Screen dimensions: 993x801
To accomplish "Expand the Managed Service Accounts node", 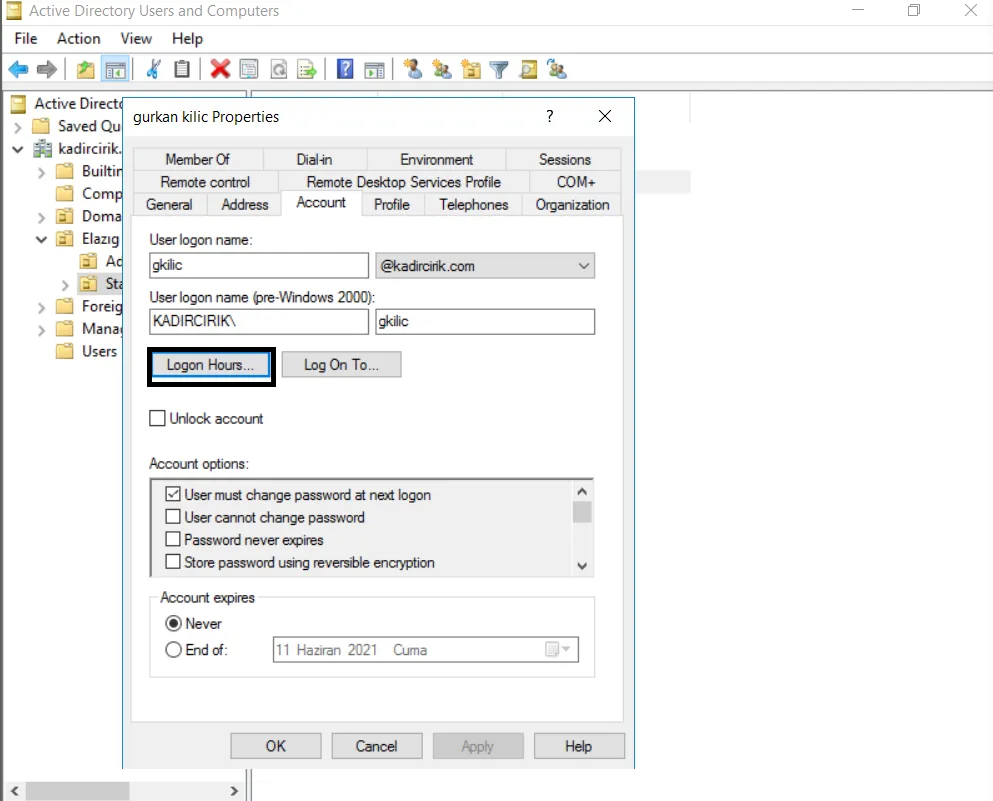I will pos(41,330).
